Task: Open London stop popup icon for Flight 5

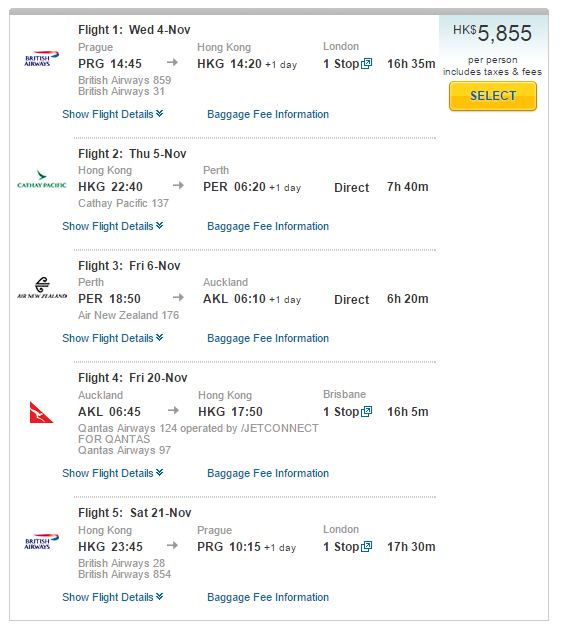Action: (366, 547)
